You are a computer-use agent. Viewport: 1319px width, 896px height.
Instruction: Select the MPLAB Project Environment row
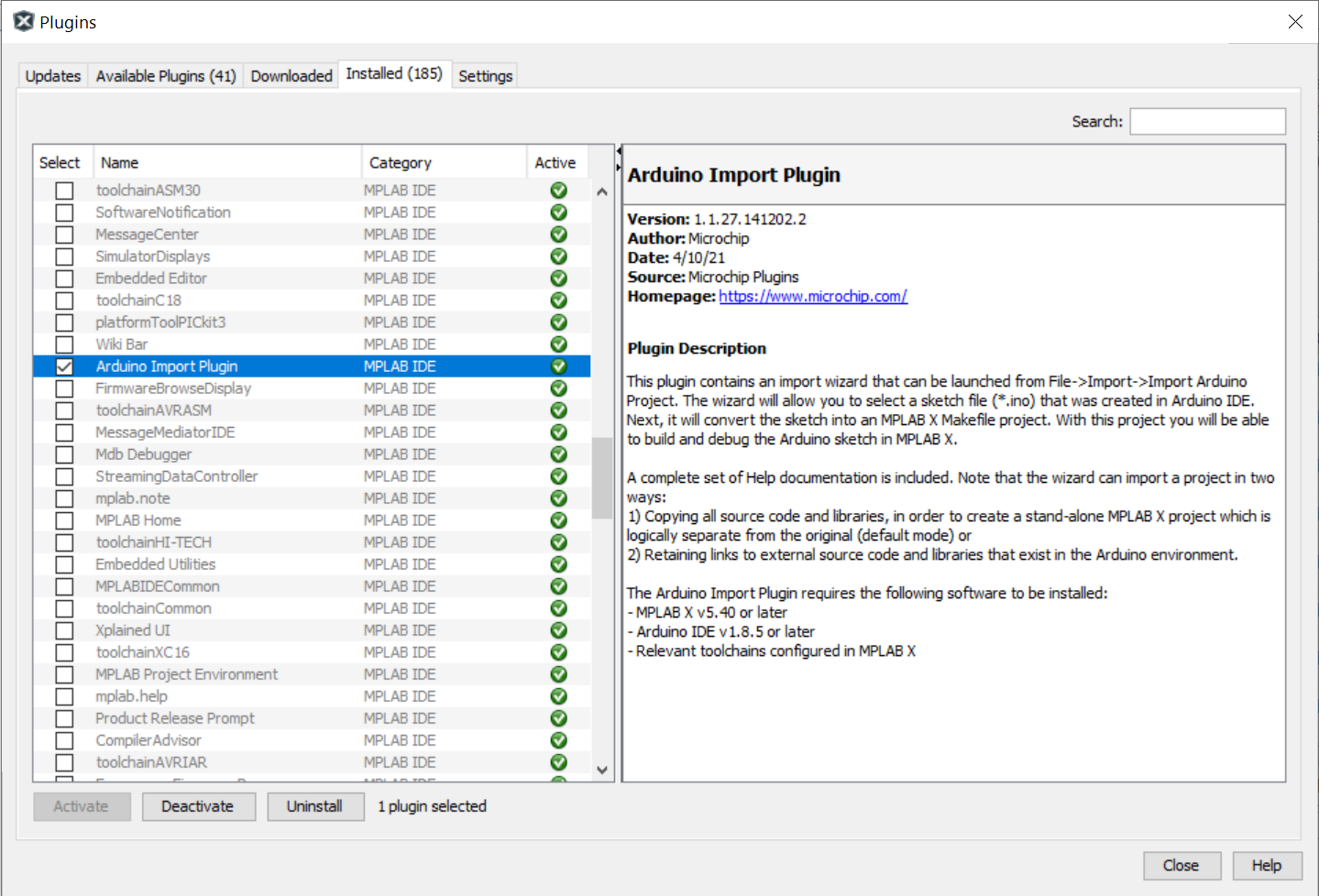312,674
